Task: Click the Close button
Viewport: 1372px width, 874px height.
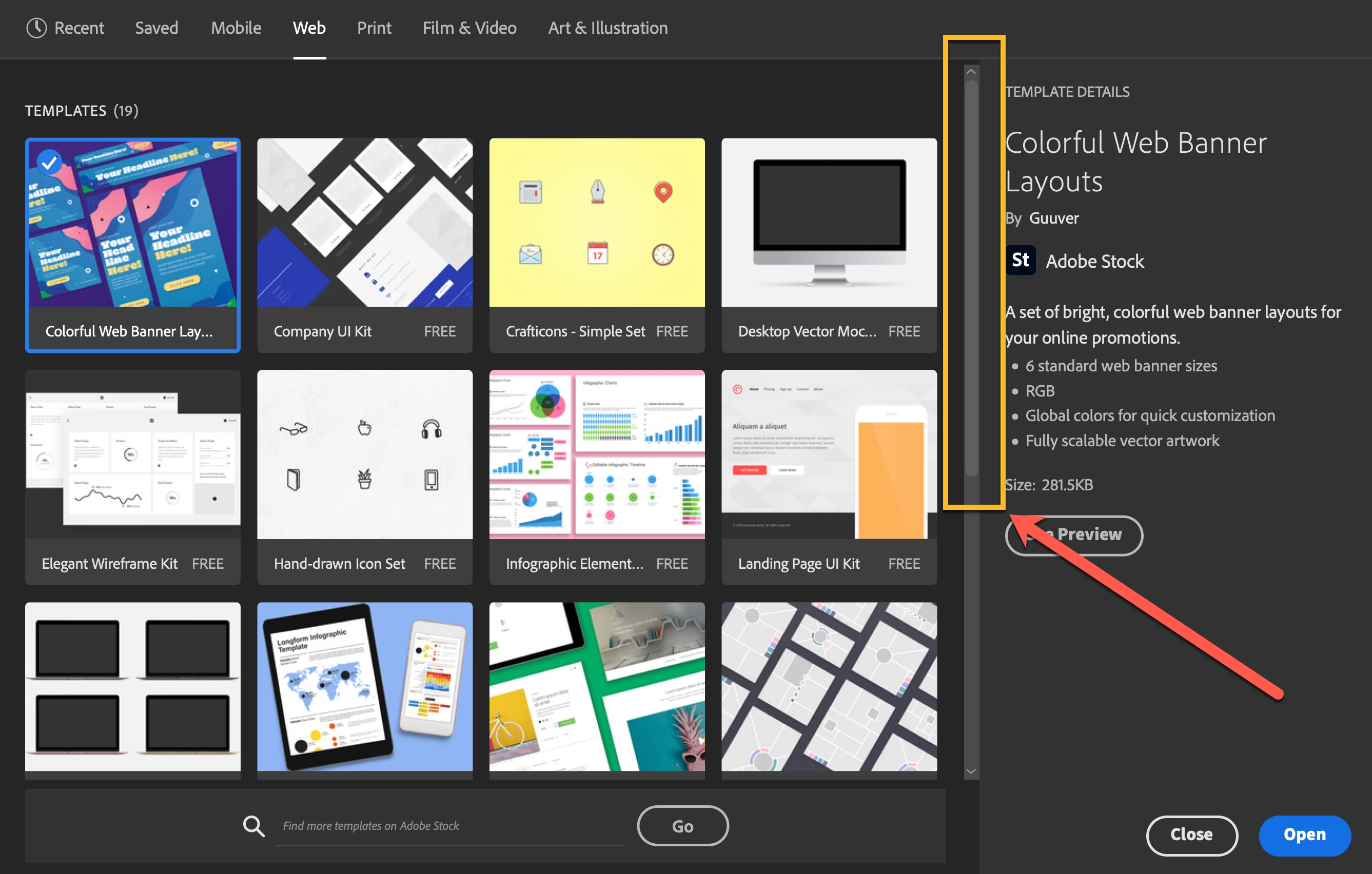Action: (1191, 835)
